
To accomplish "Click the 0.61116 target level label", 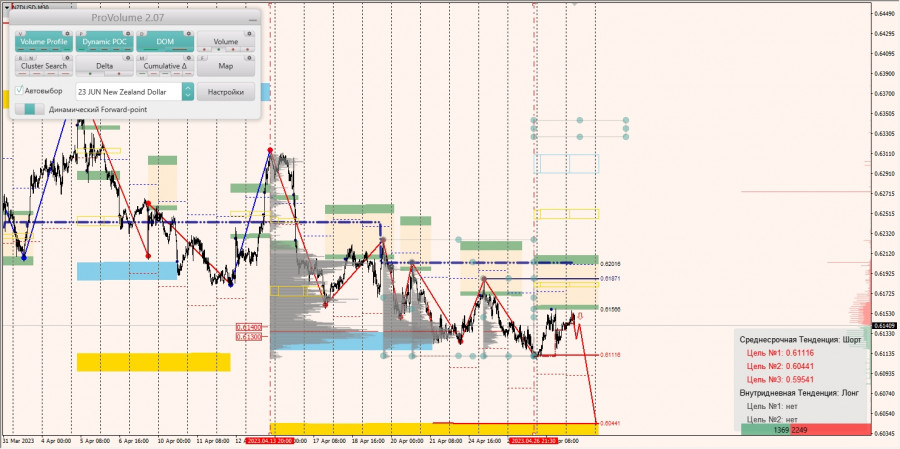I will (x=610, y=355).
